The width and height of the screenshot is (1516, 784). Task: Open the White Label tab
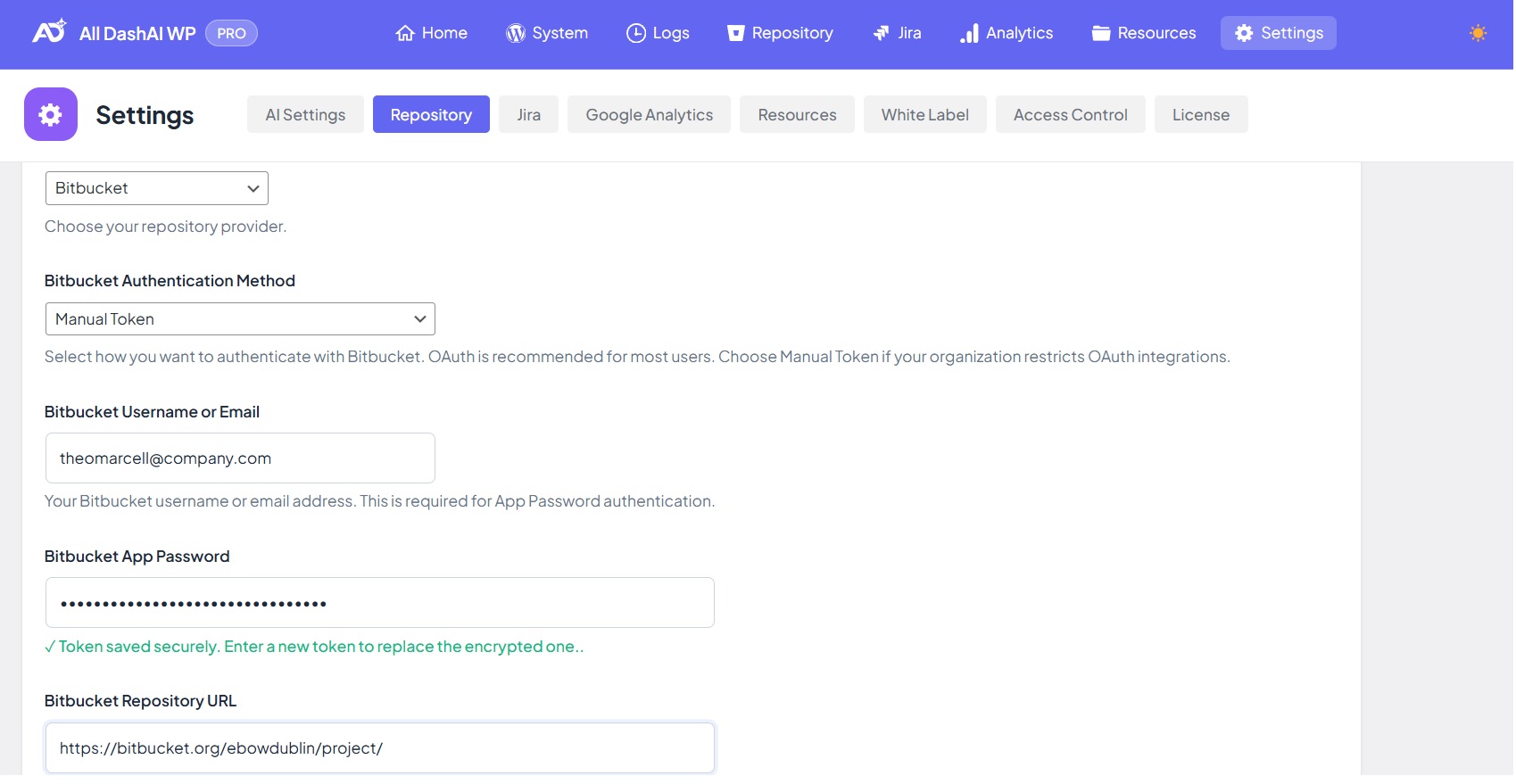click(x=924, y=115)
